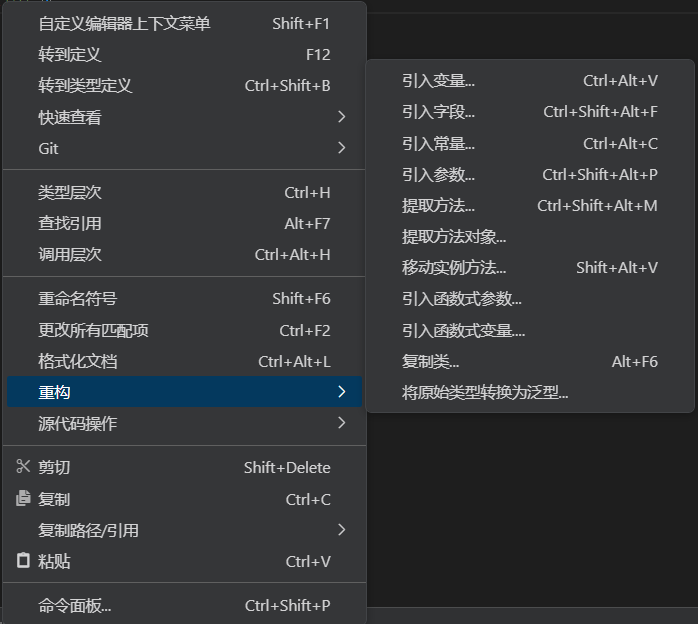Select 转到定义 menu item
Image resolution: width=698 pixels, height=624 pixels.
[x=184, y=55]
